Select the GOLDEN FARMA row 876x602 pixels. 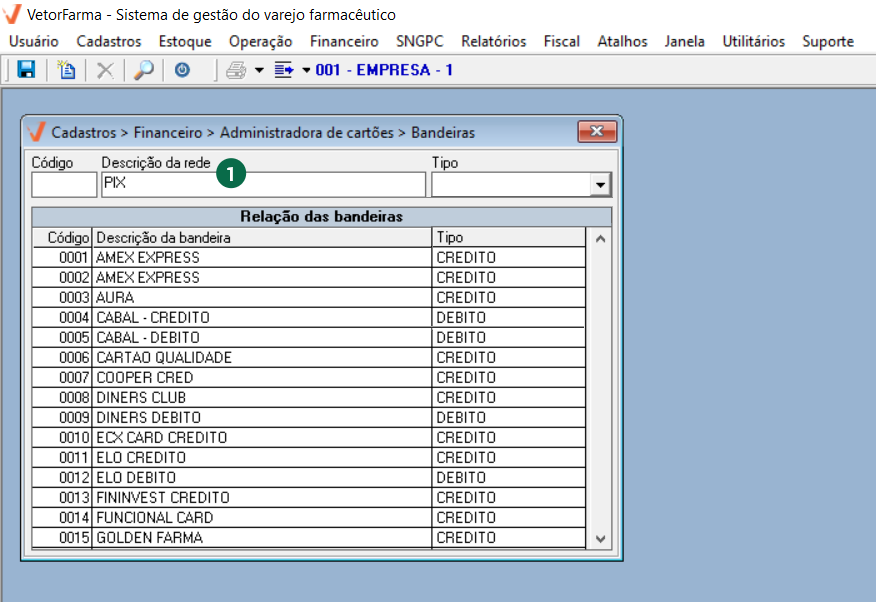pos(309,538)
